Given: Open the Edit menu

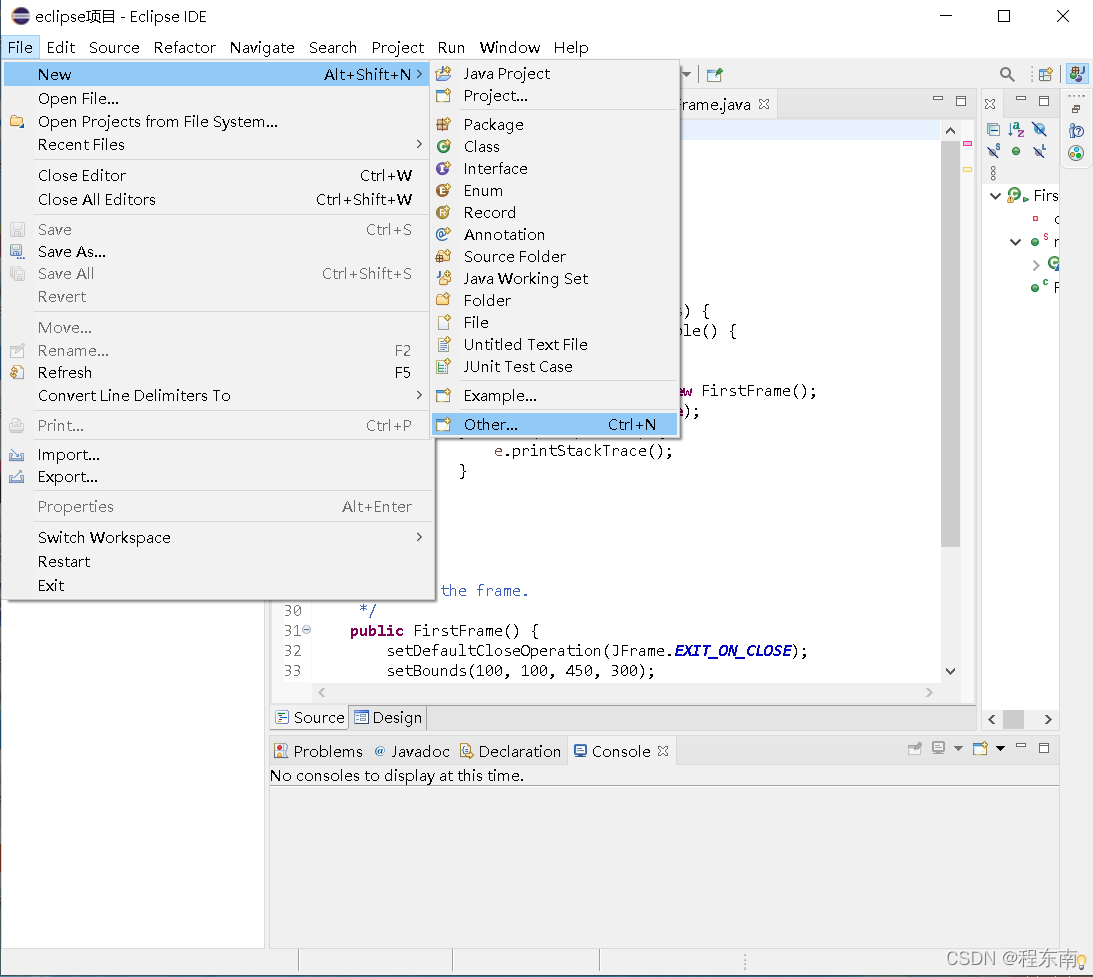Looking at the screenshot, I should pos(61,47).
